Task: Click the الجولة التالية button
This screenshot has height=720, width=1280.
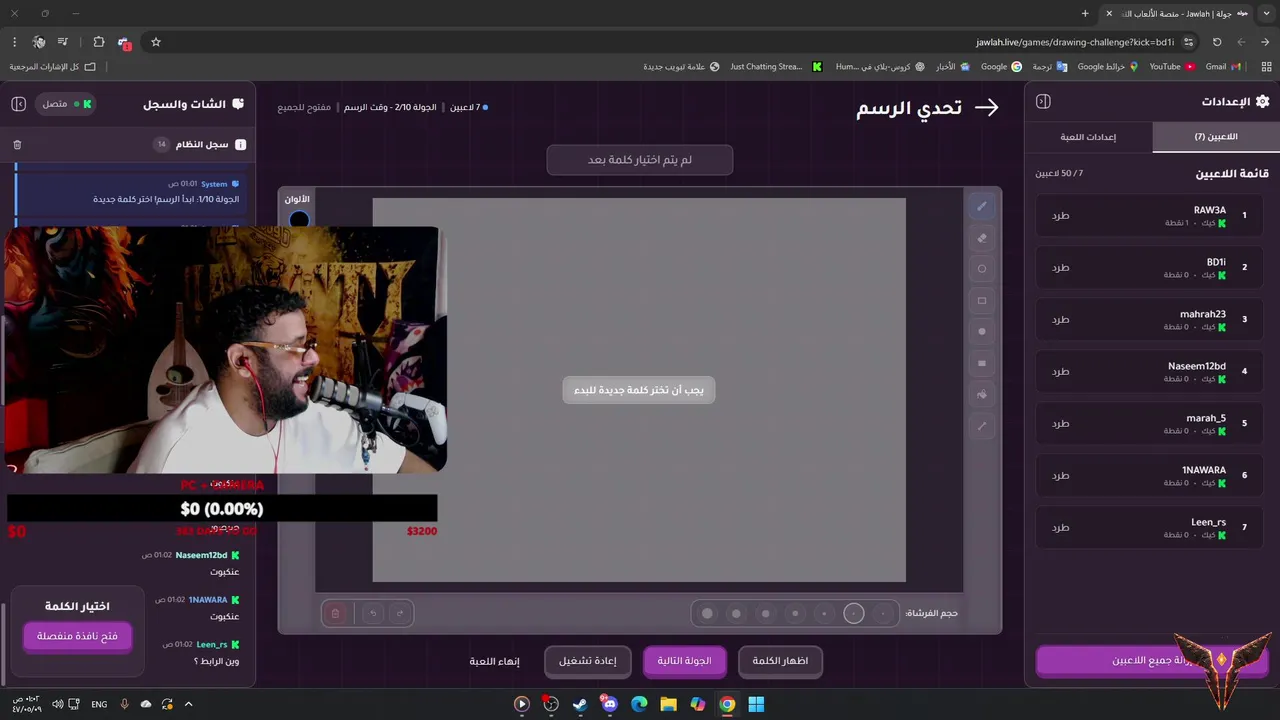Action: (684, 661)
